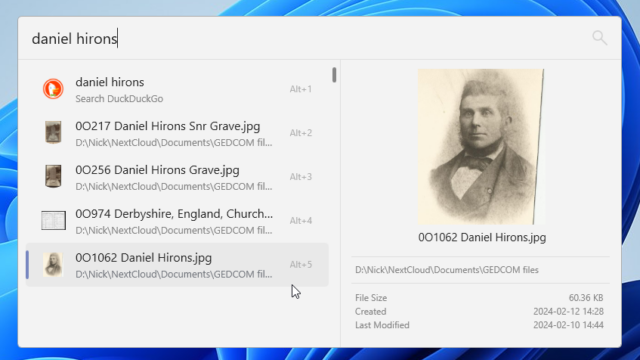Click the portrait thumbnail for 0O1062 result
The height and width of the screenshot is (360, 640).
coord(53,264)
